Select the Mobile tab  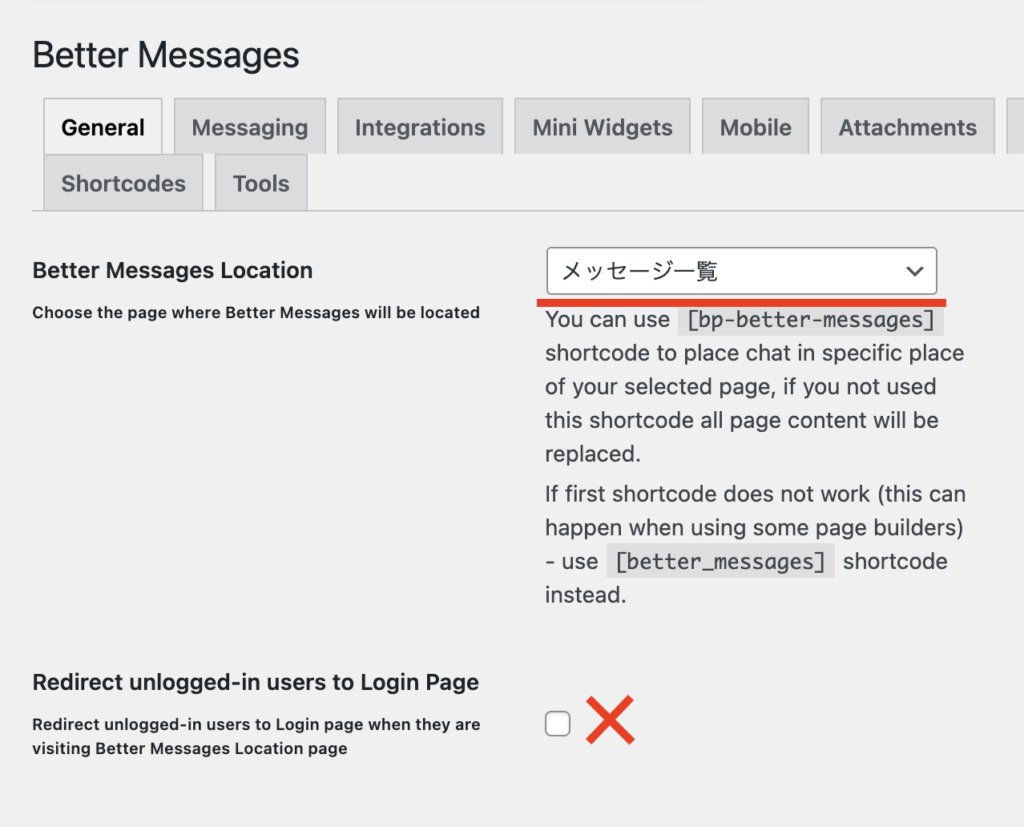[x=756, y=127]
